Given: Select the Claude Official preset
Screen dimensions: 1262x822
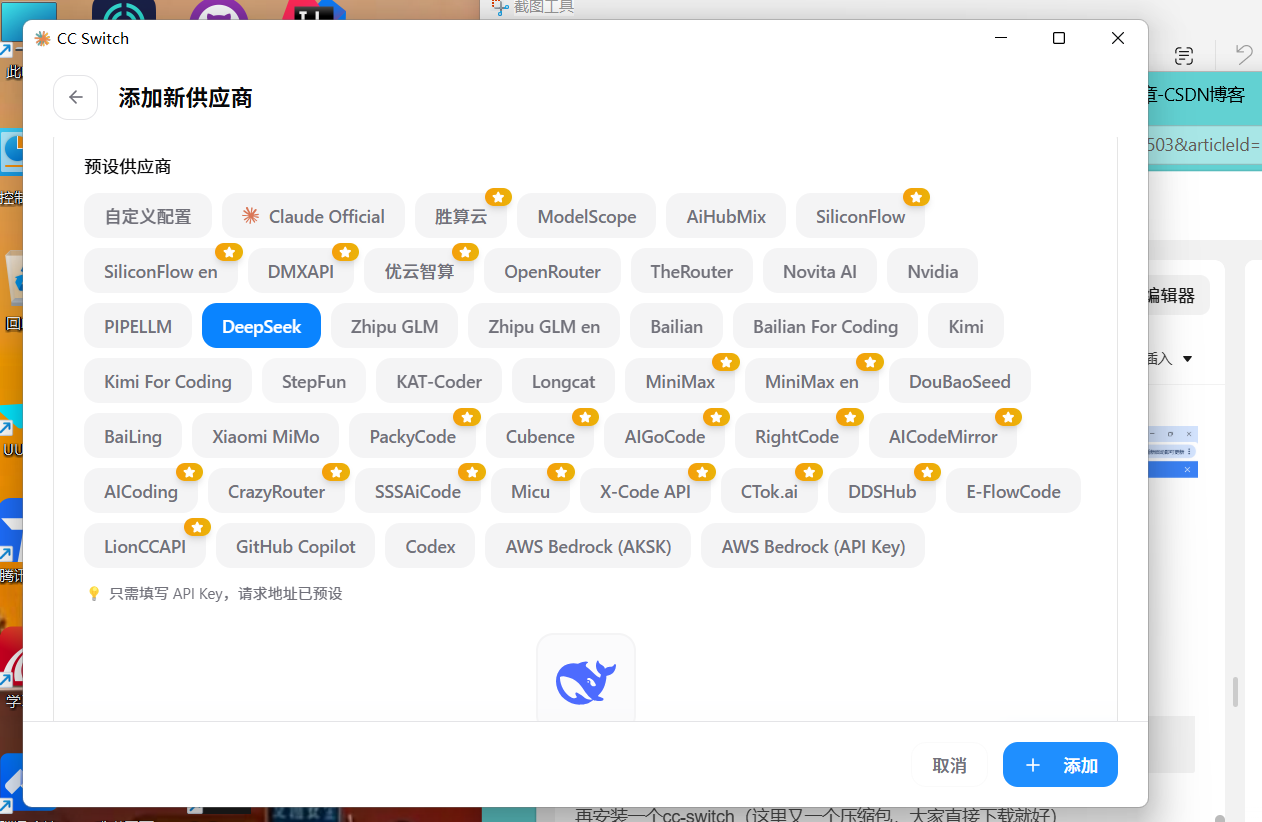Looking at the screenshot, I should pos(313,216).
